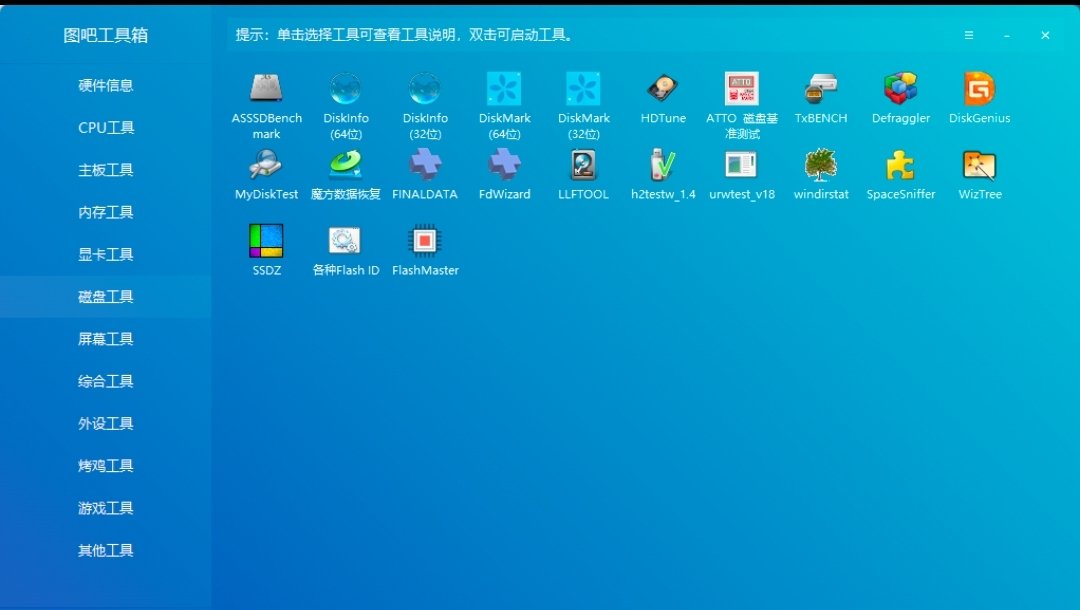Viewport: 1080px width, 610px height.
Task: Select the h2testw_1.4 icon
Action: (663, 165)
